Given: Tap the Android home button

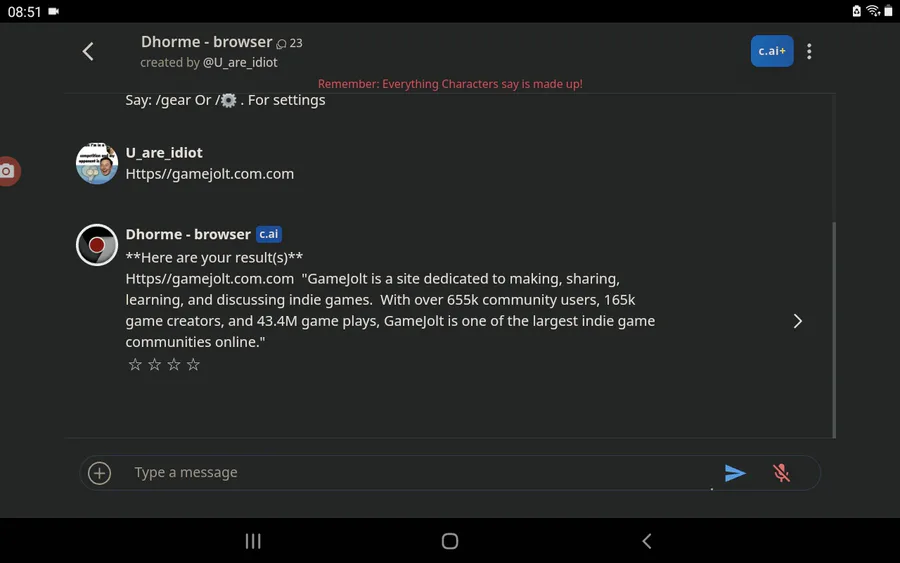Looking at the screenshot, I should 450,541.
